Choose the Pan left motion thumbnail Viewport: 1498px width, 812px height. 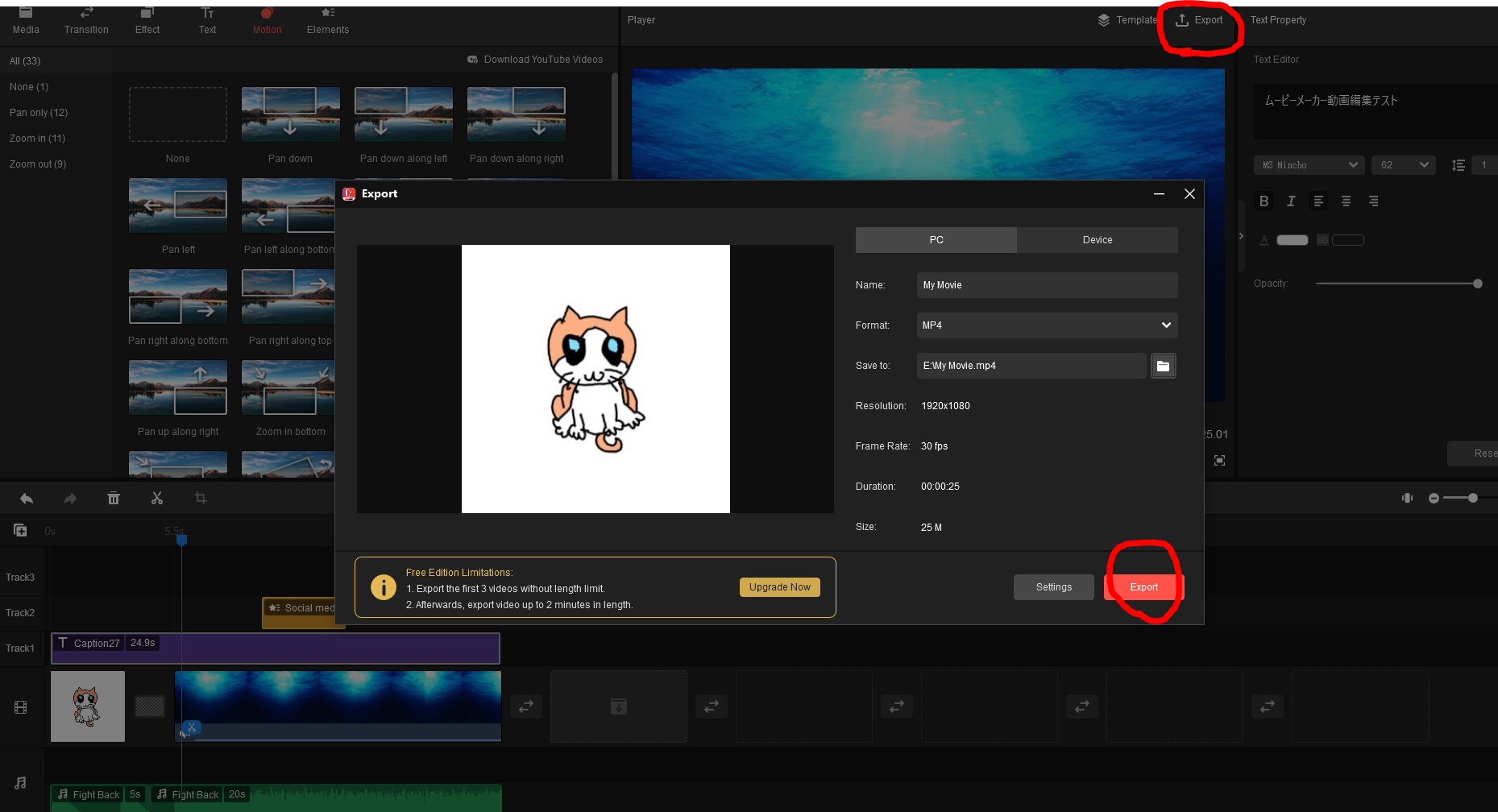click(x=178, y=205)
